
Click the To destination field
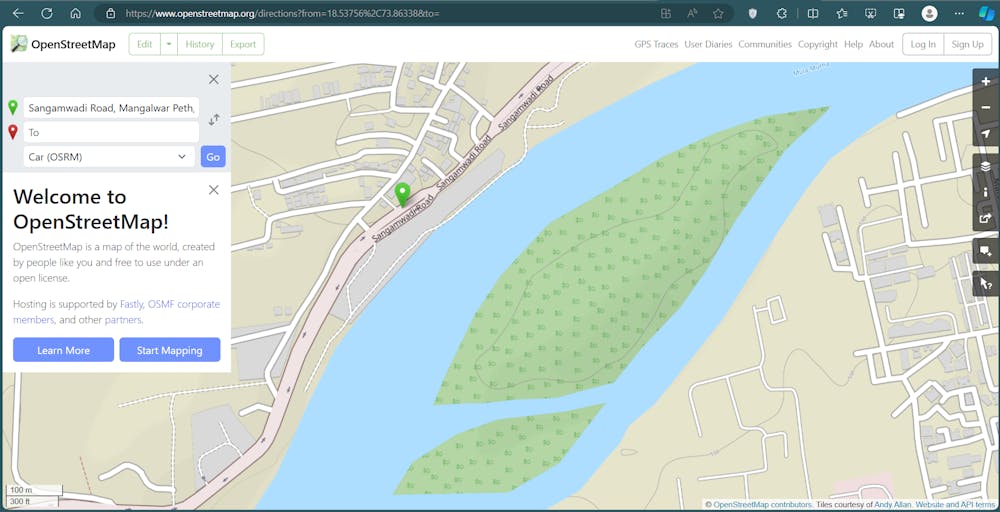[x=111, y=132]
